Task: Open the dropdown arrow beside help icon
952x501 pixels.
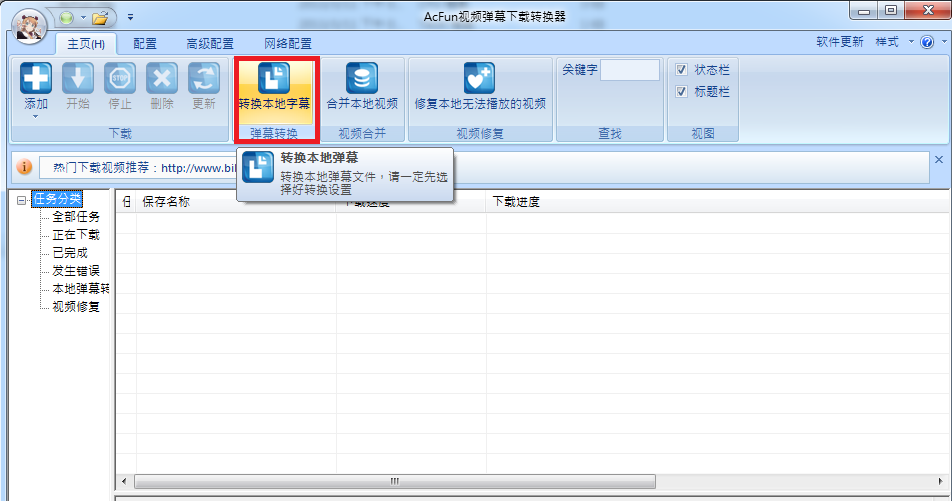Action: [x=944, y=42]
